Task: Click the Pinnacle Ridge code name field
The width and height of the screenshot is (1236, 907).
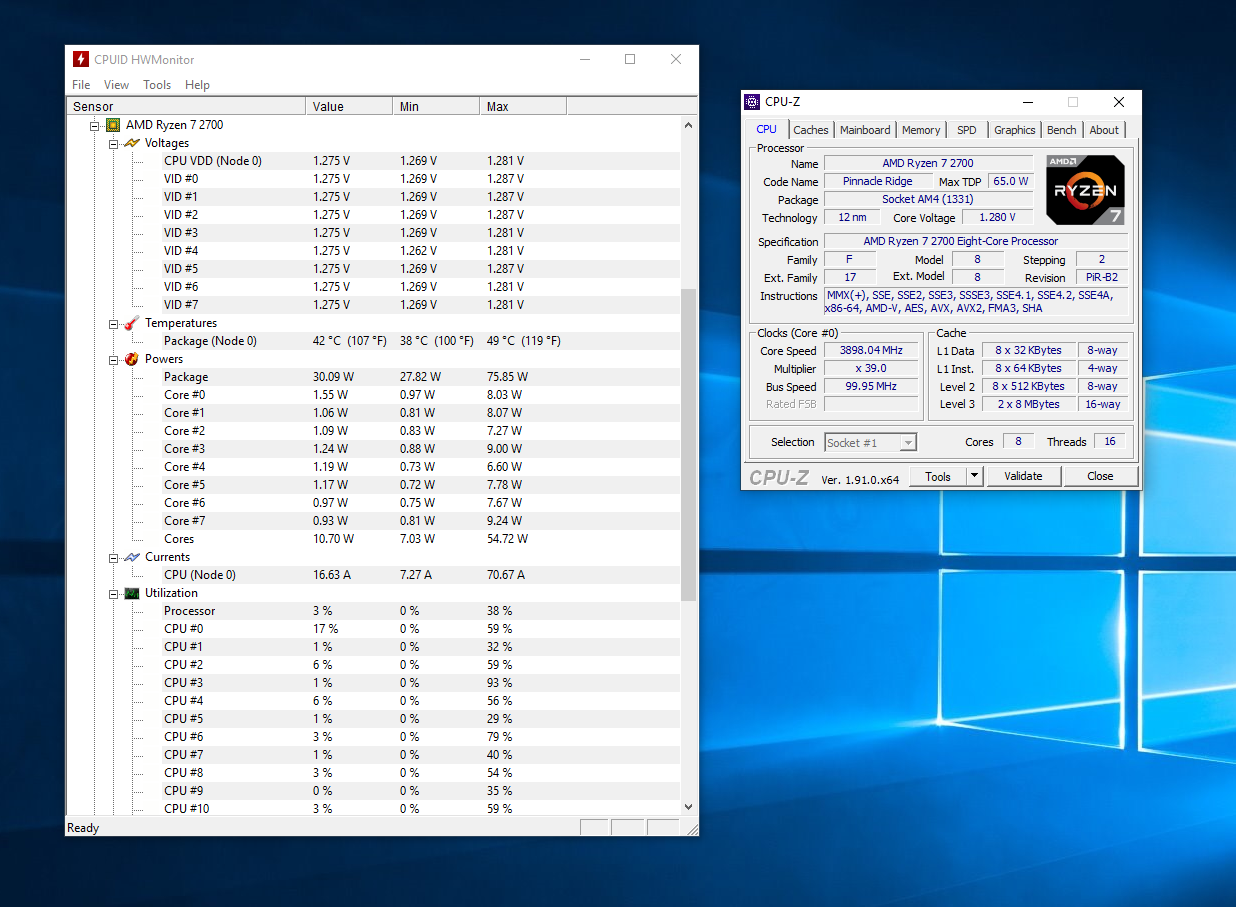Action: tap(876, 181)
